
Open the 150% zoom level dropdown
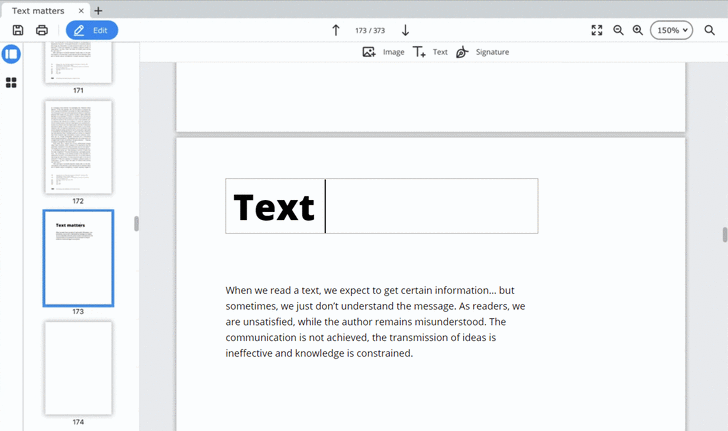point(671,30)
